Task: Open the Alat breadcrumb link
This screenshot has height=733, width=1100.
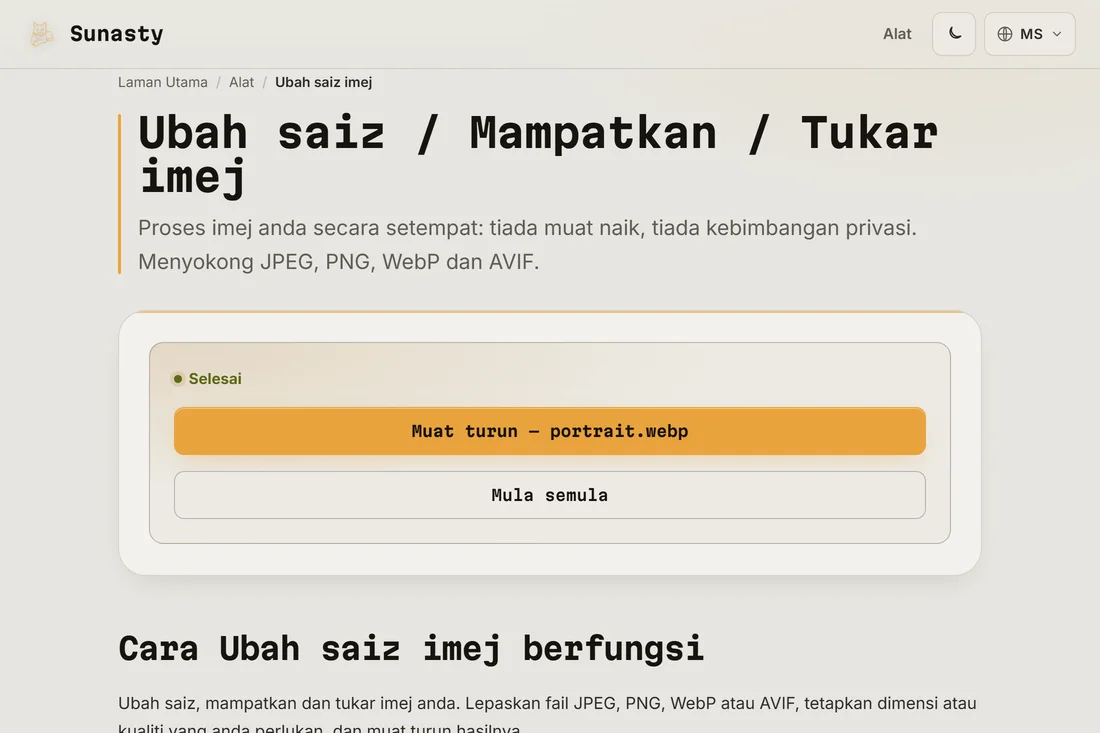Action: pos(241,82)
